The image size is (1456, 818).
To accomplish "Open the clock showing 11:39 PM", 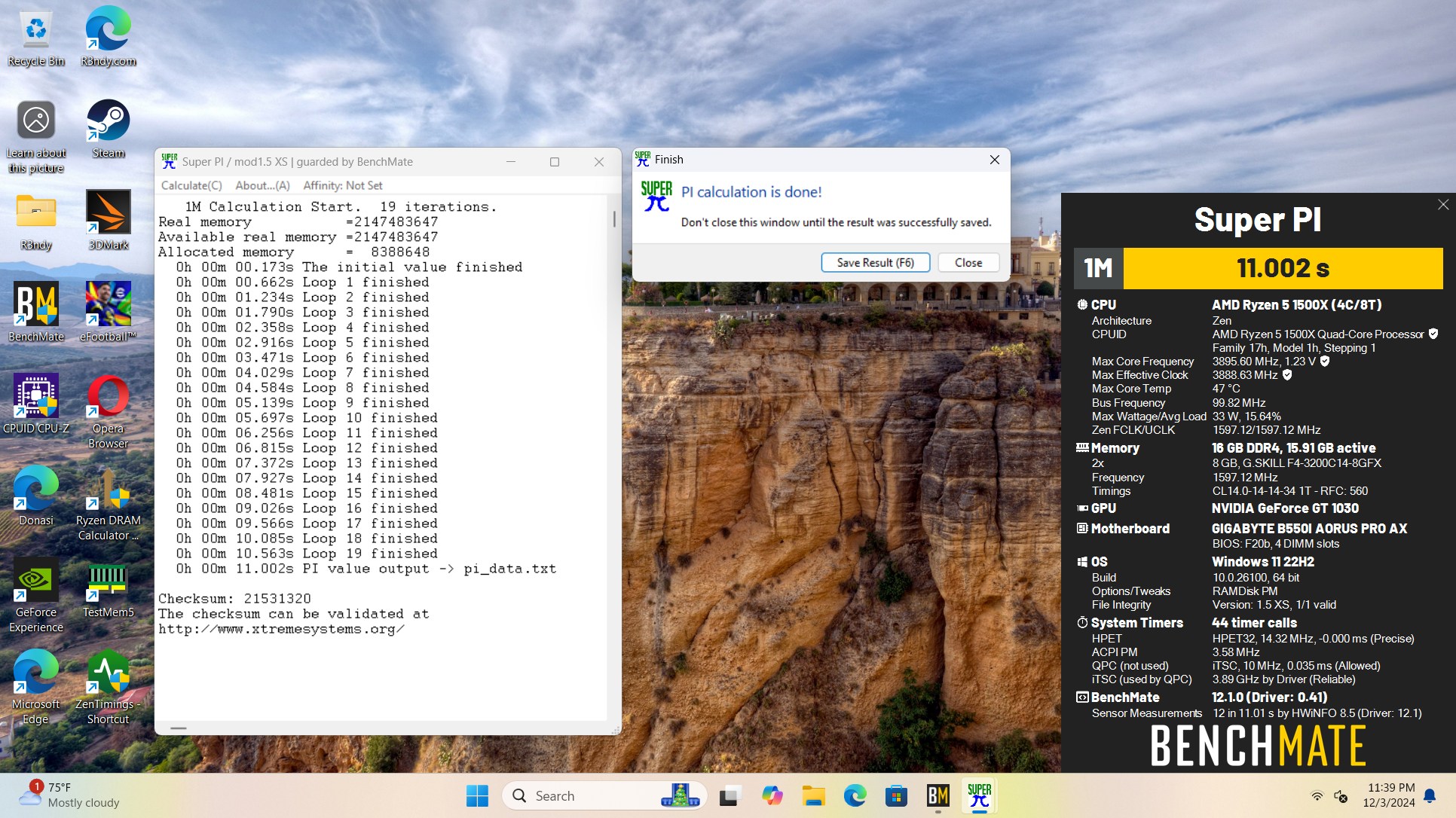I will pos(1389,795).
